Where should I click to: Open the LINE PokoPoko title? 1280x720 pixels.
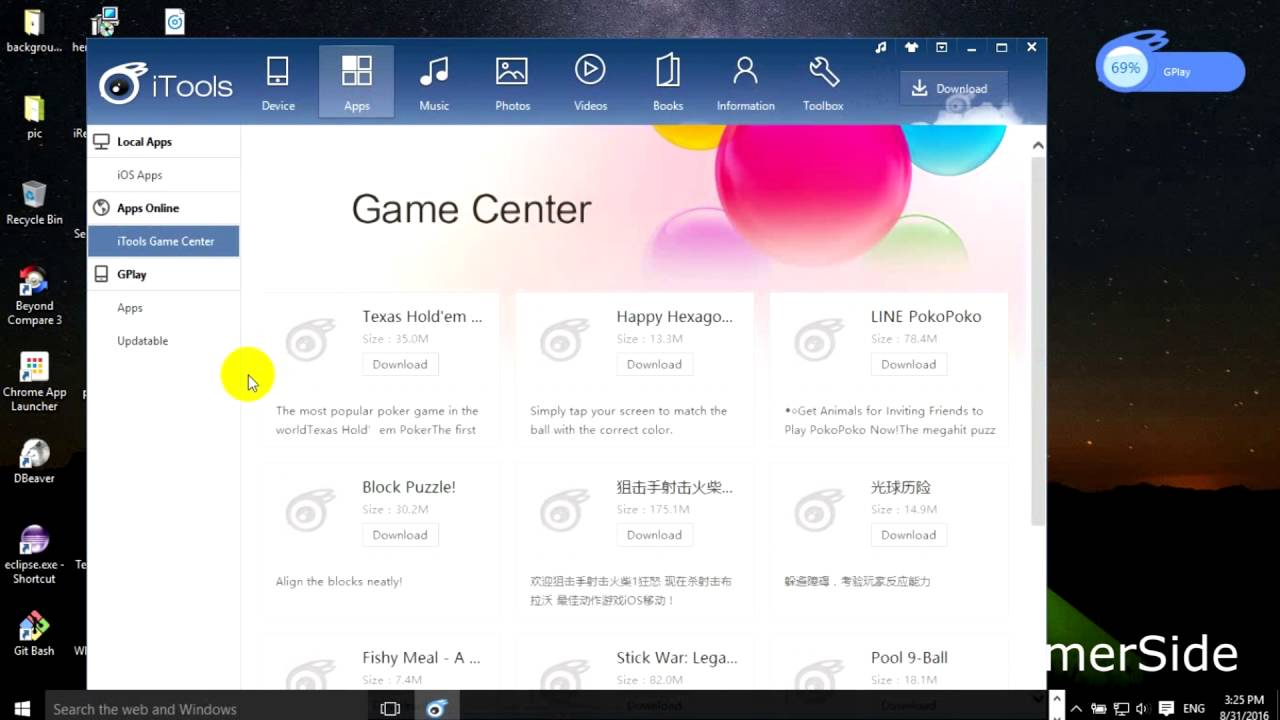(x=926, y=316)
